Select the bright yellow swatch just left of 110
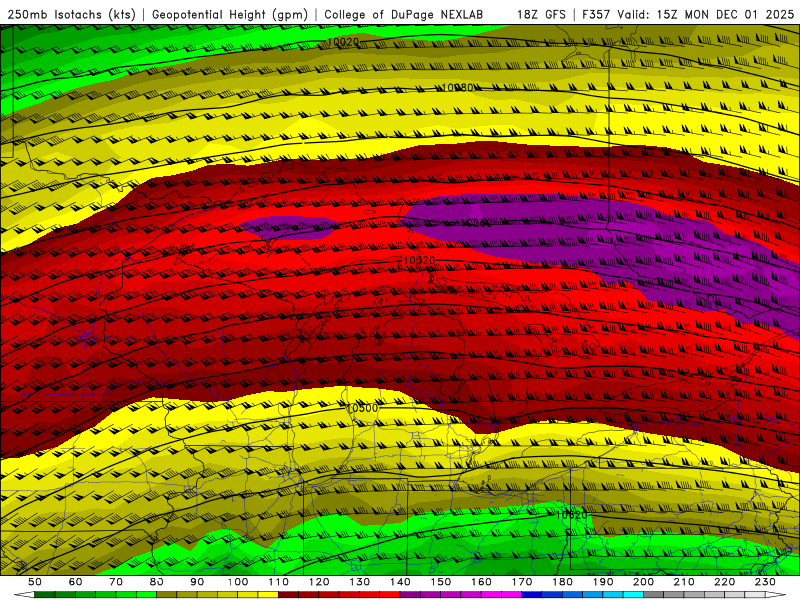This screenshot has width=800, height=600. [268, 595]
